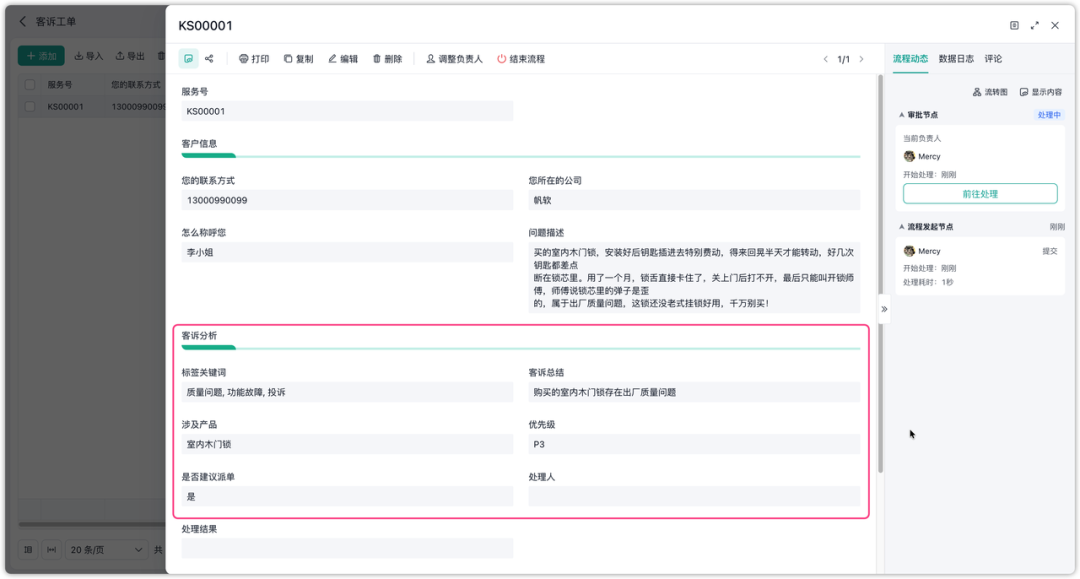Viewport: 1080px width, 579px height.
Task: Collapse the 审批节点 section
Action: tap(902, 115)
